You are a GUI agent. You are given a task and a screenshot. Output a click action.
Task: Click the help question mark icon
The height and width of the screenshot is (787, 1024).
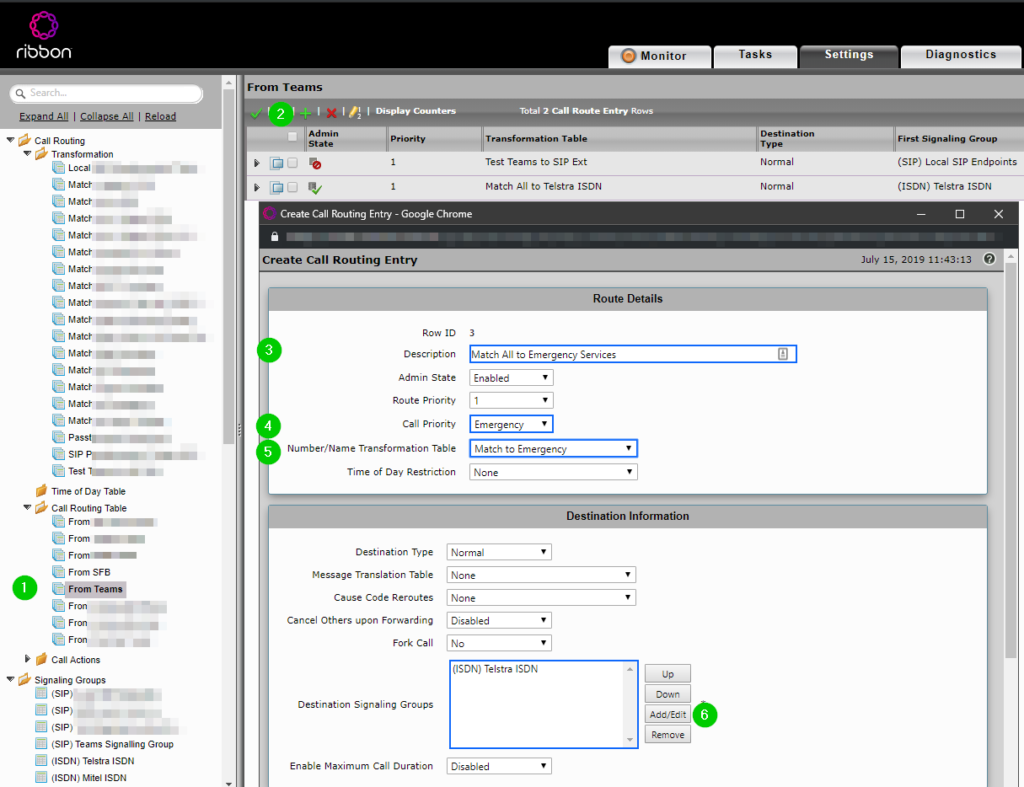tap(989, 259)
